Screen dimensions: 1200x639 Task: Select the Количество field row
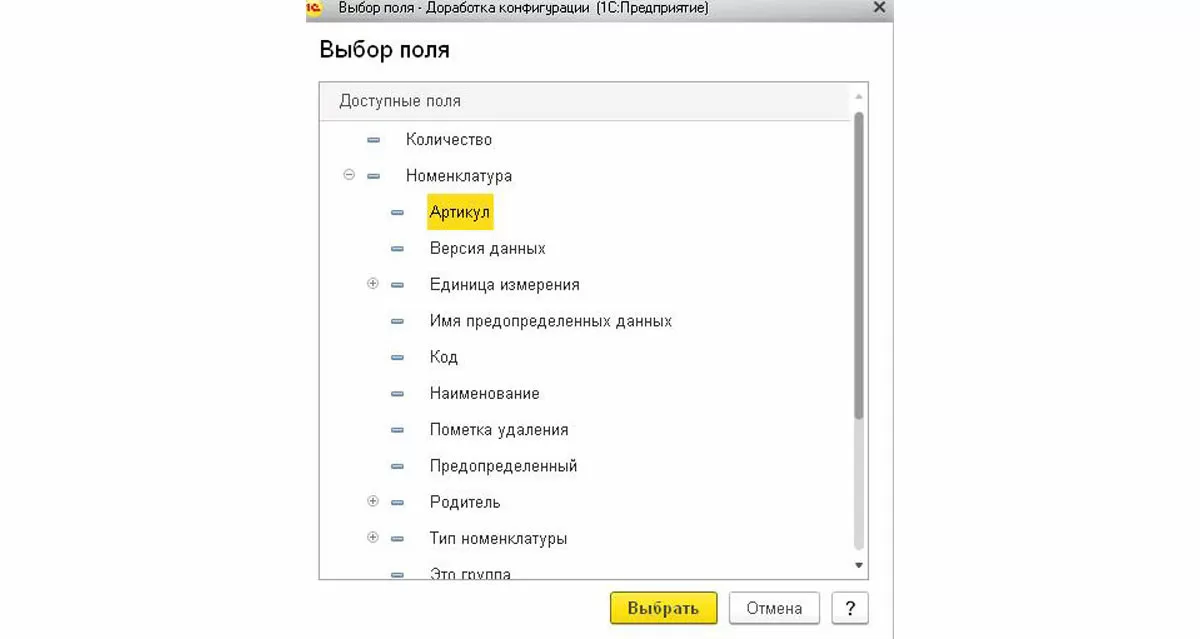coord(448,140)
